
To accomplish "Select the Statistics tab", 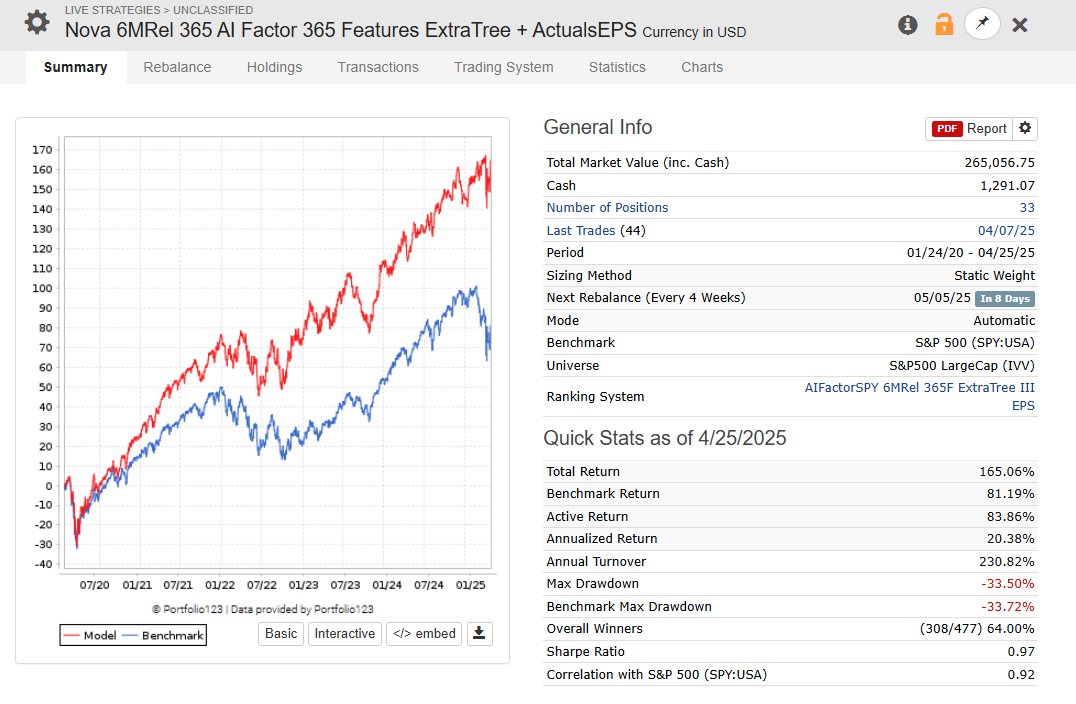I will pyautogui.click(x=617, y=67).
